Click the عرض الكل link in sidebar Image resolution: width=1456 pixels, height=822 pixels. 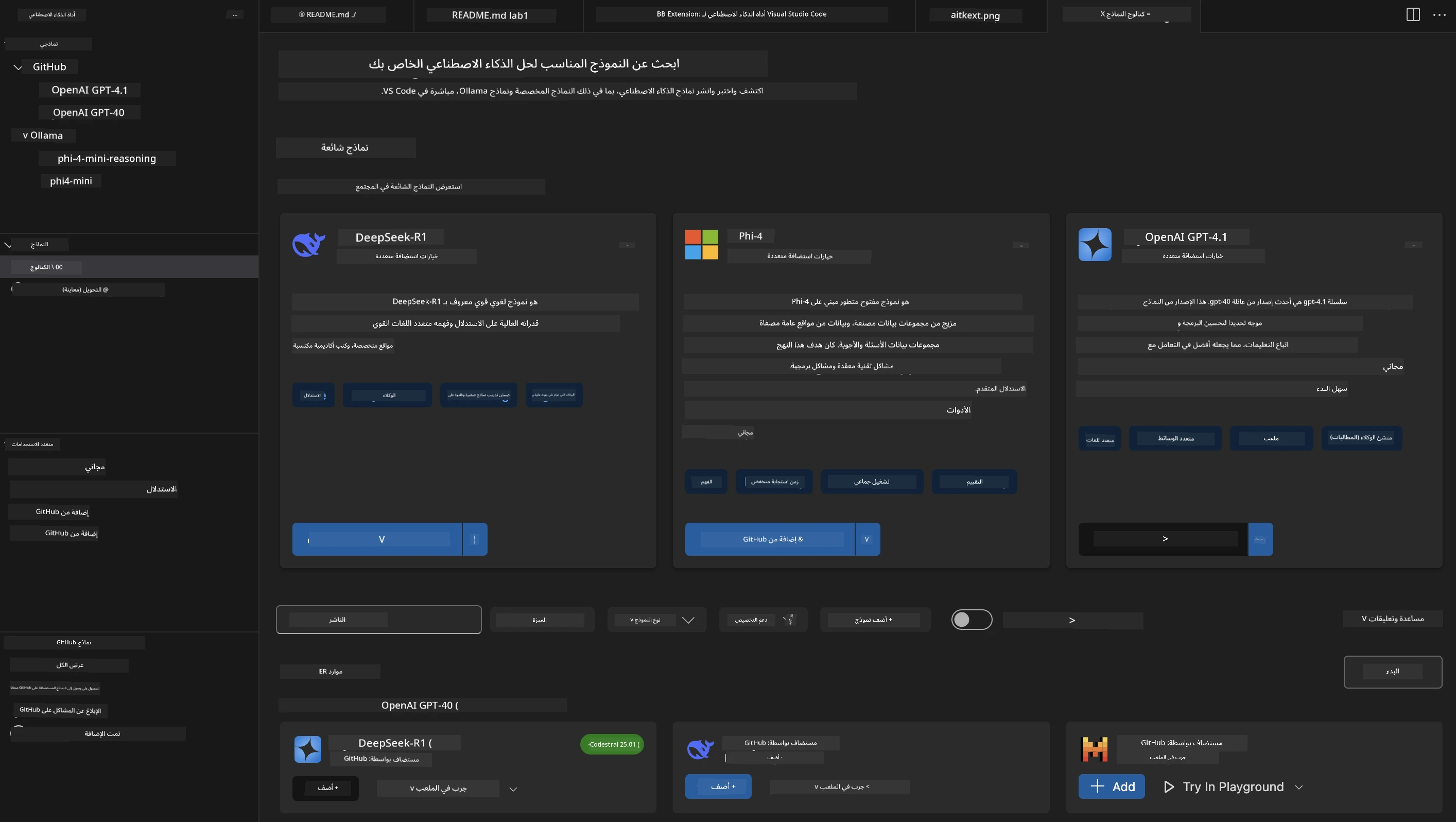(x=70, y=665)
